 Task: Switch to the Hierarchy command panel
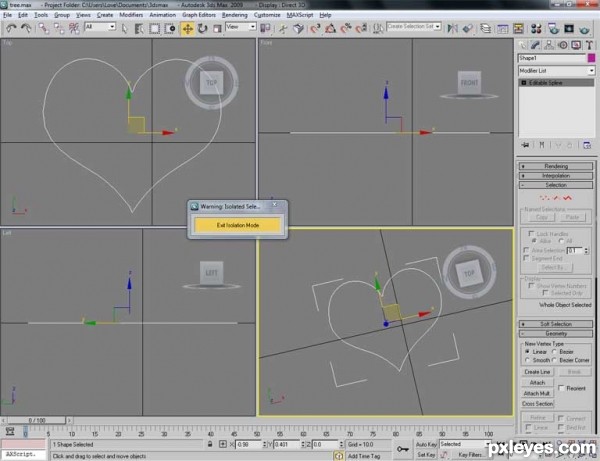click(x=549, y=45)
